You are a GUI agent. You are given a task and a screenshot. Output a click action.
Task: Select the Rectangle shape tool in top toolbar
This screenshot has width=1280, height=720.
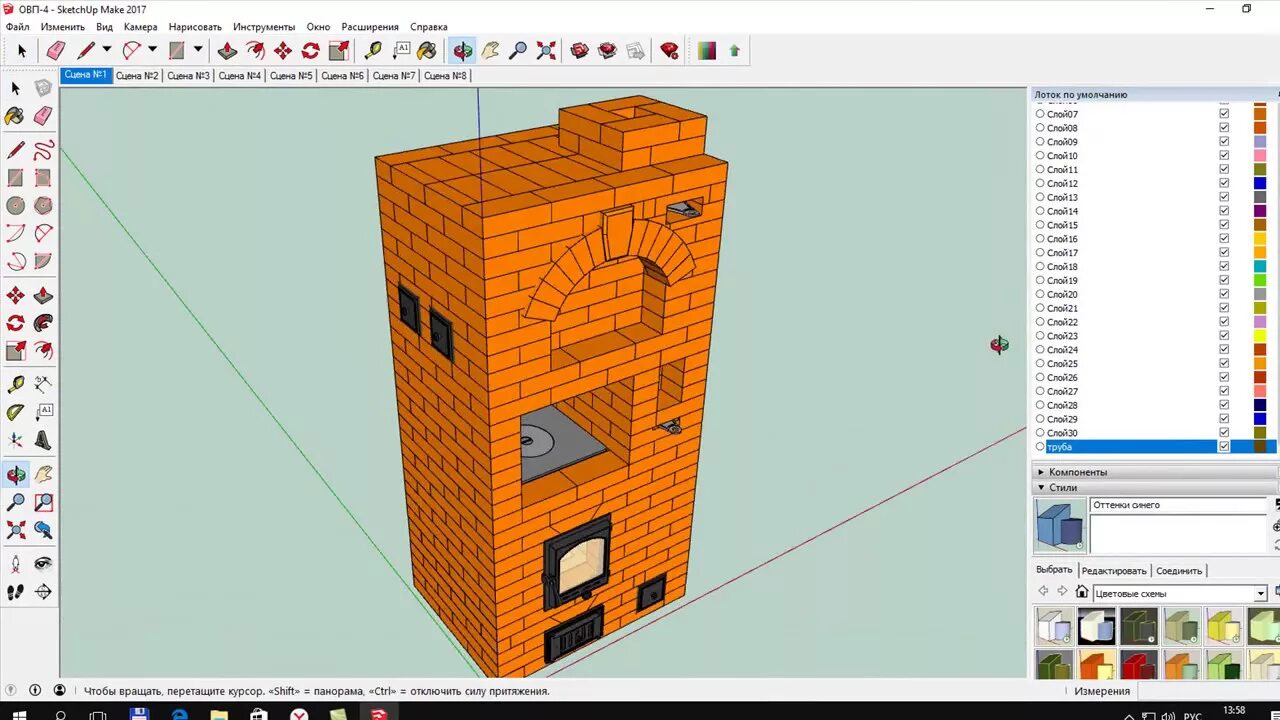click(177, 50)
